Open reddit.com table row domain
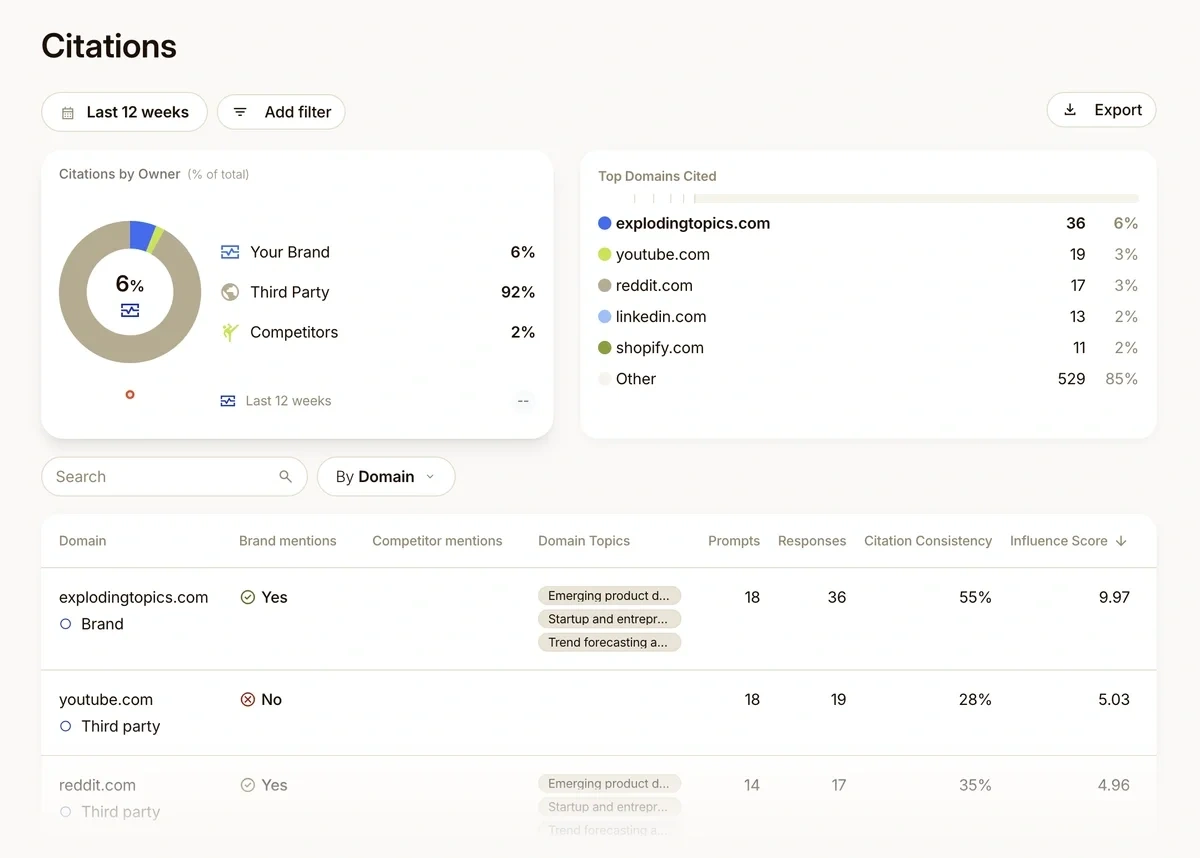The width and height of the screenshot is (1200, 858). click(x=97, y=785)
